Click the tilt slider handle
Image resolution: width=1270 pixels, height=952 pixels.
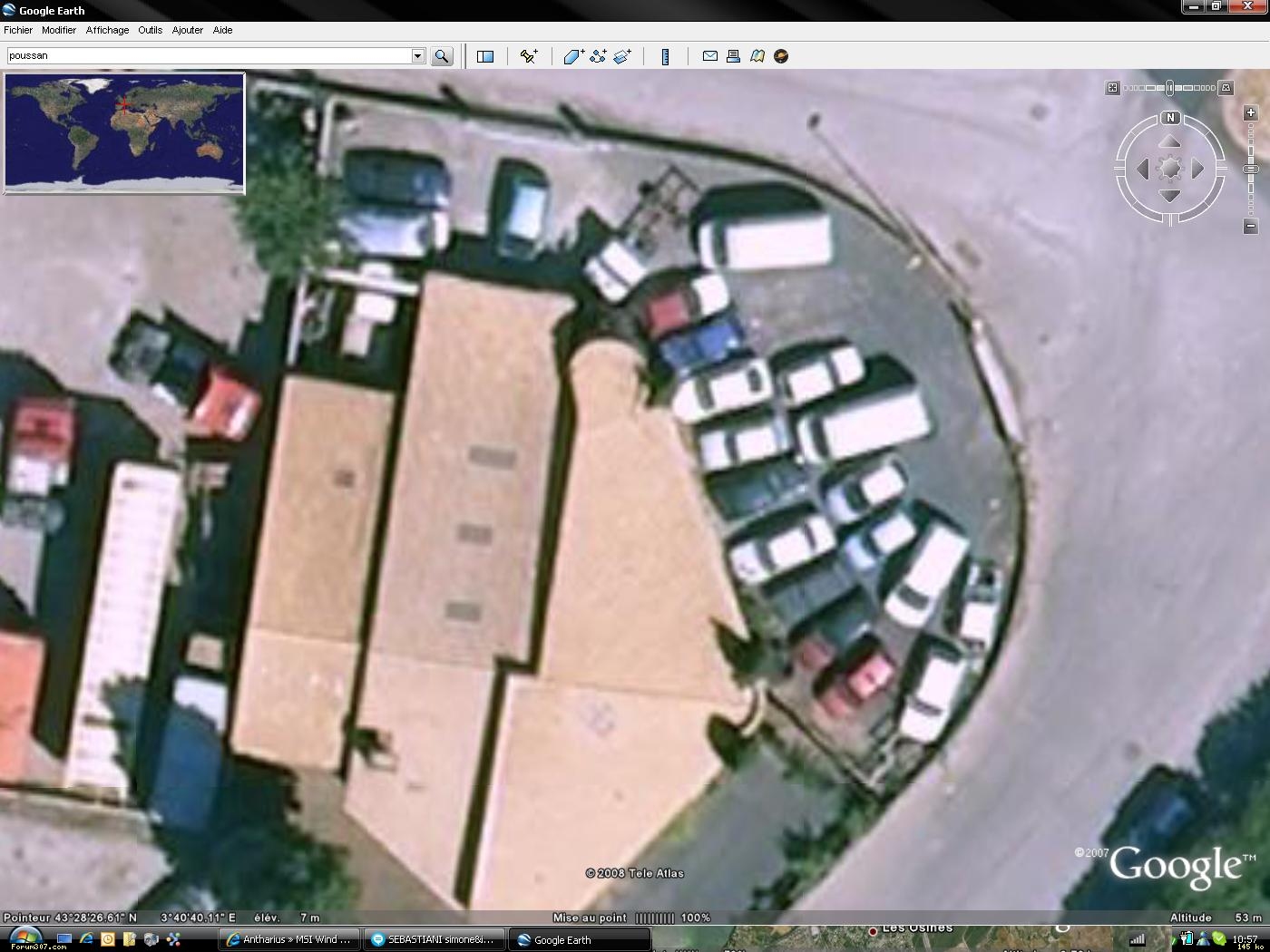click(x=1169, y=88)
